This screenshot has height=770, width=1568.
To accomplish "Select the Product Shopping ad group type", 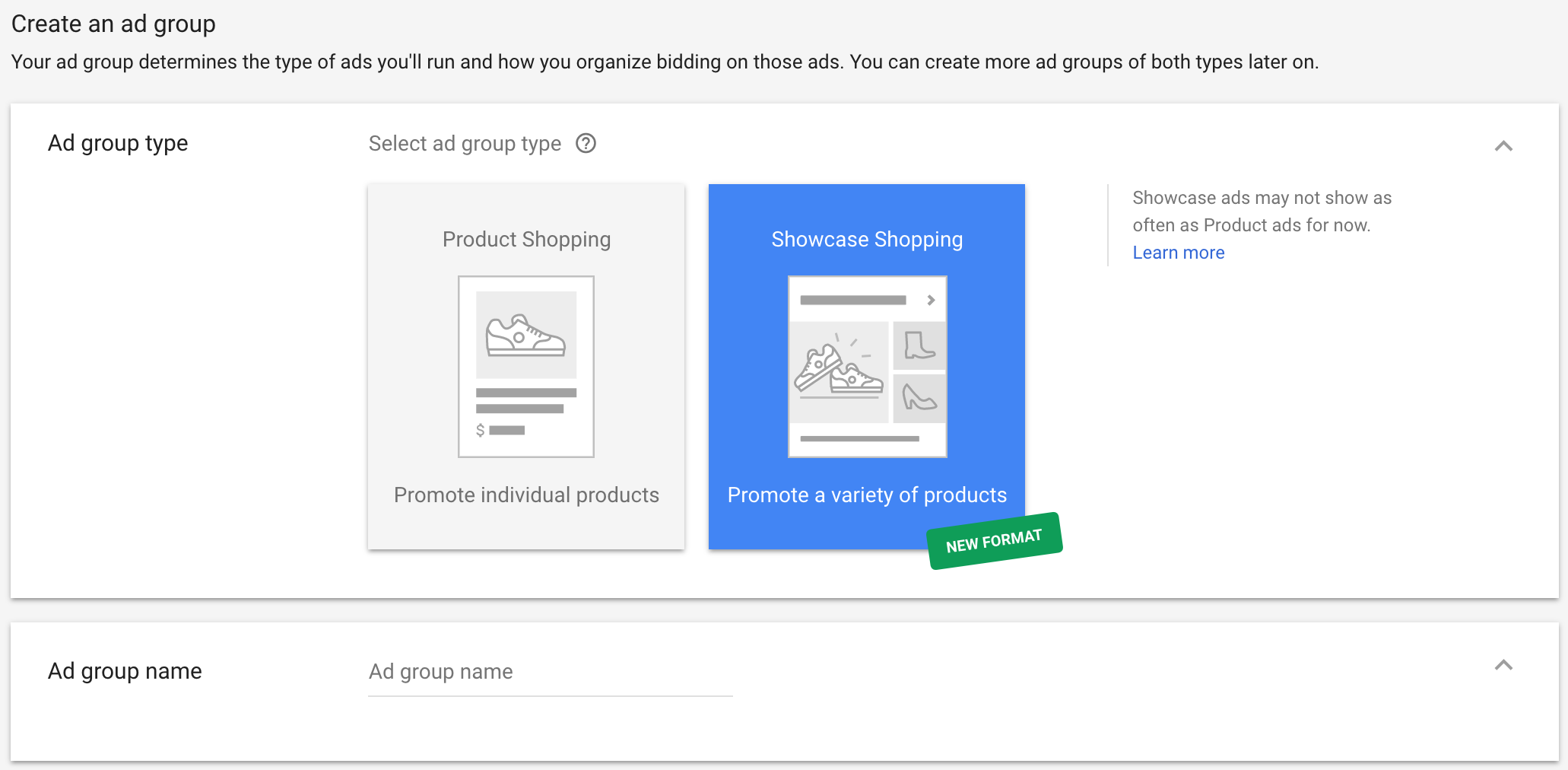I will (x=526, y=367).
